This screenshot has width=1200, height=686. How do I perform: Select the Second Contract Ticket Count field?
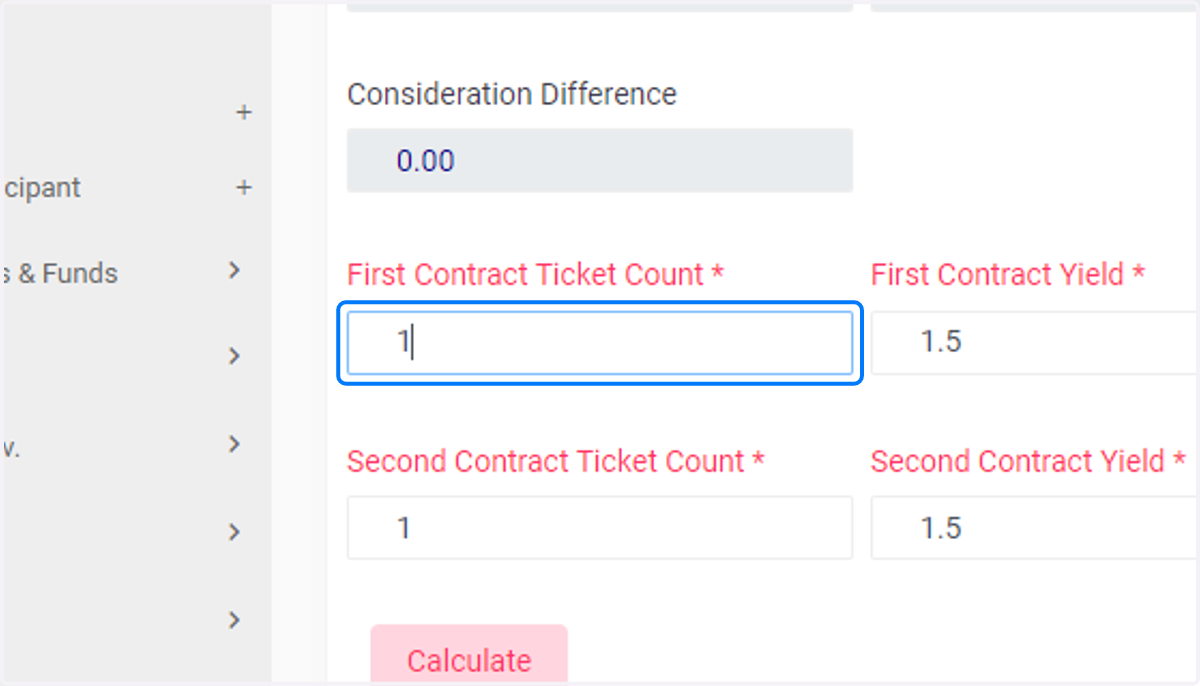tap(600, 527)
